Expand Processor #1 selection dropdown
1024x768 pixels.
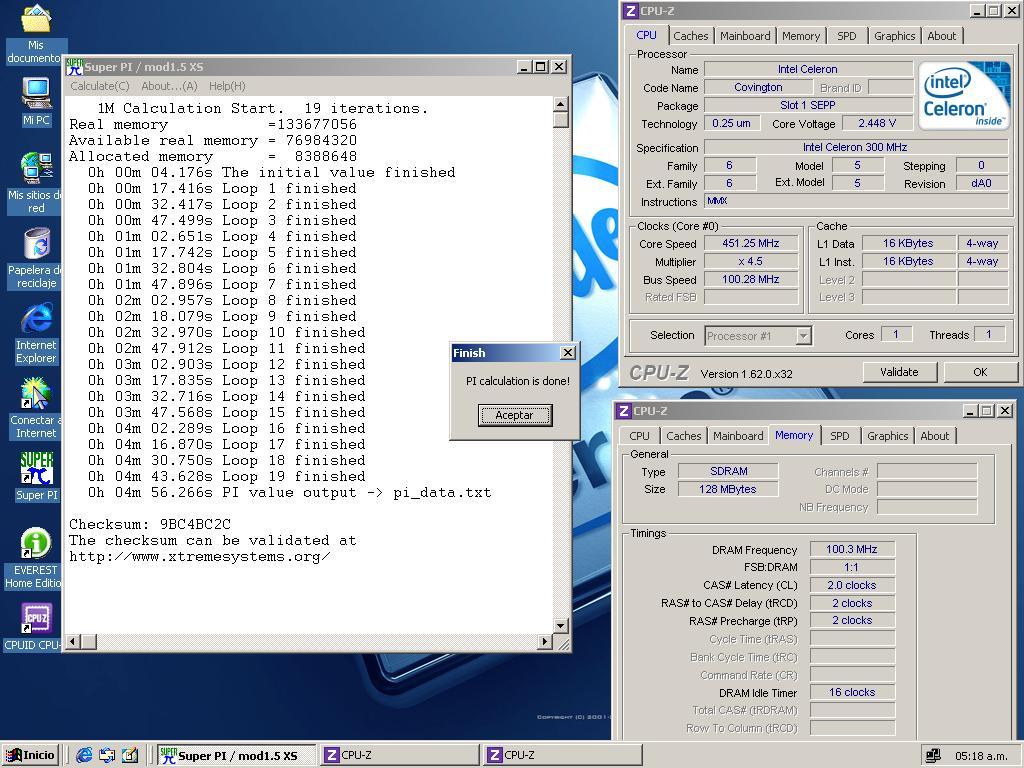[803, 336]
